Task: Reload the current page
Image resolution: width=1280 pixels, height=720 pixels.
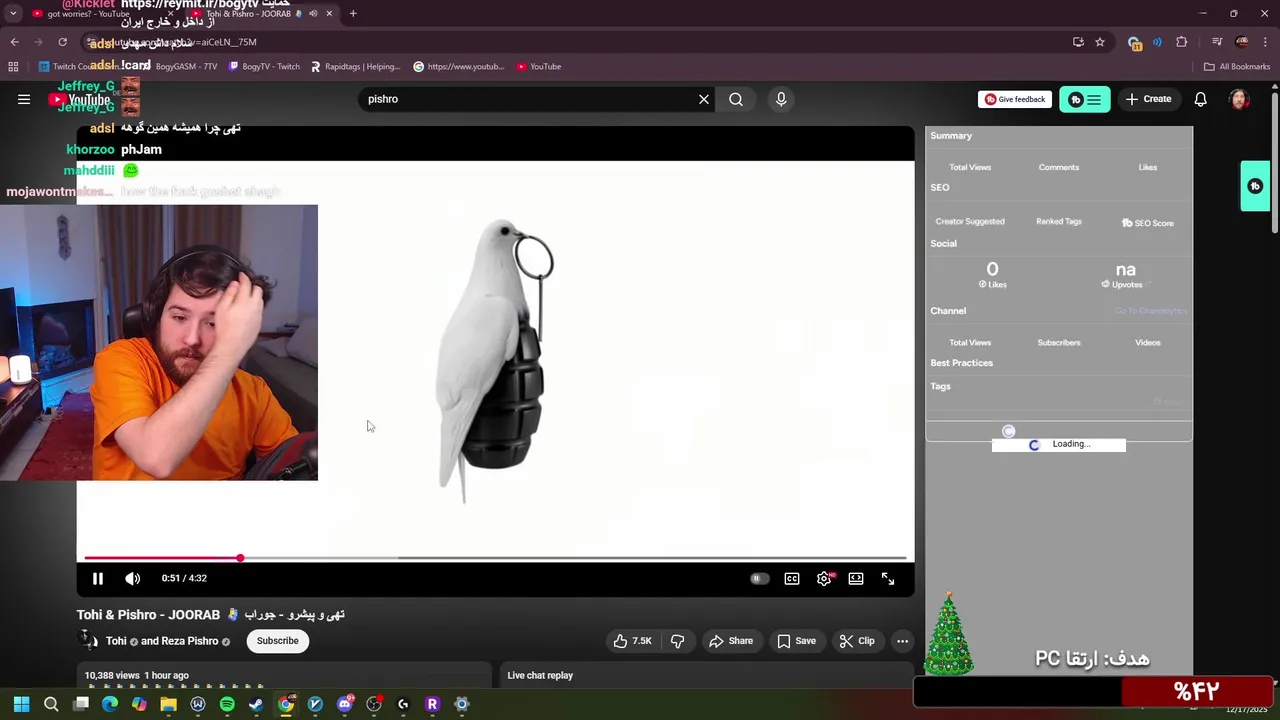Action: [62, 42]
